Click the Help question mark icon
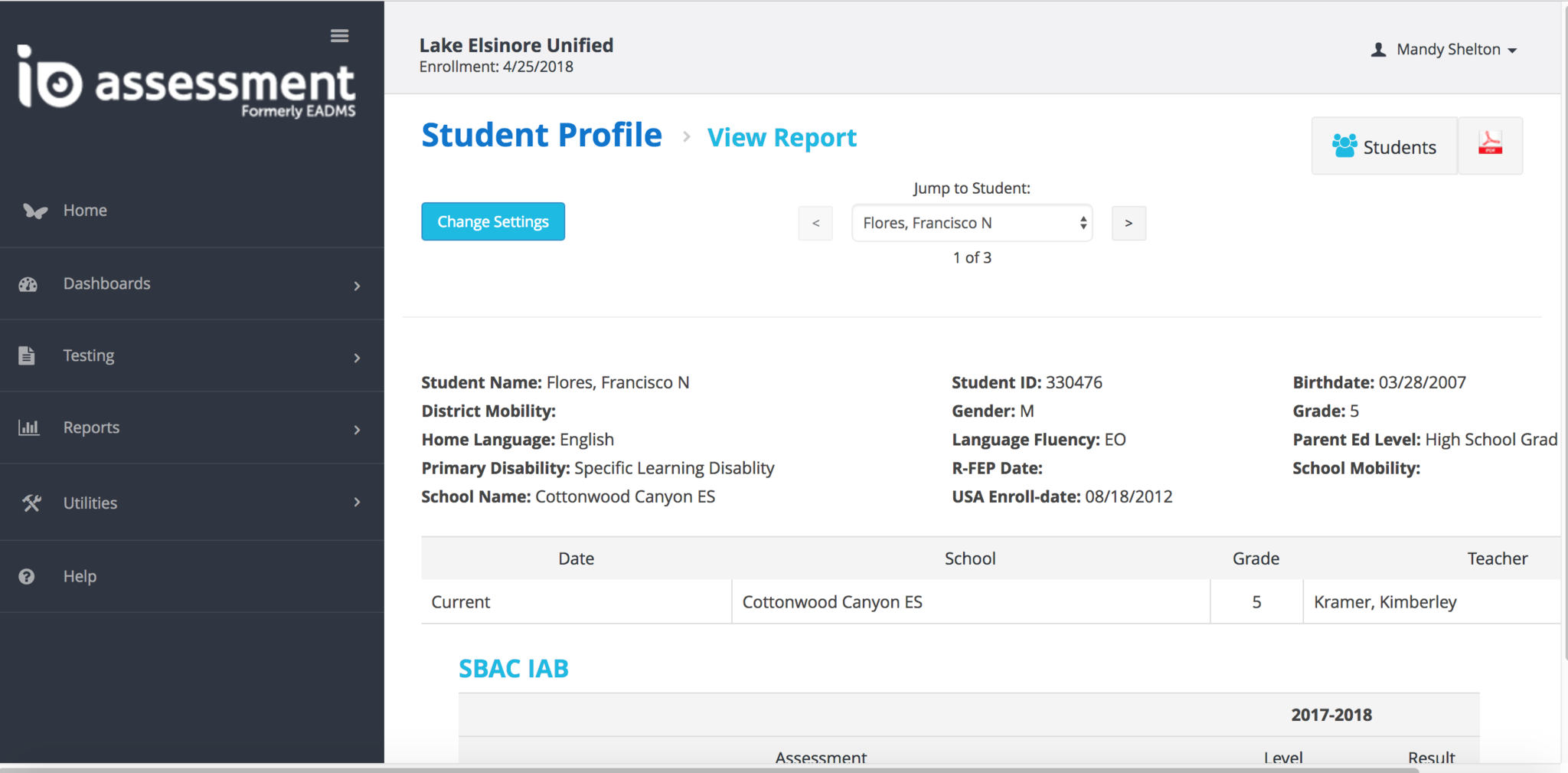 (x=27, y=577)
